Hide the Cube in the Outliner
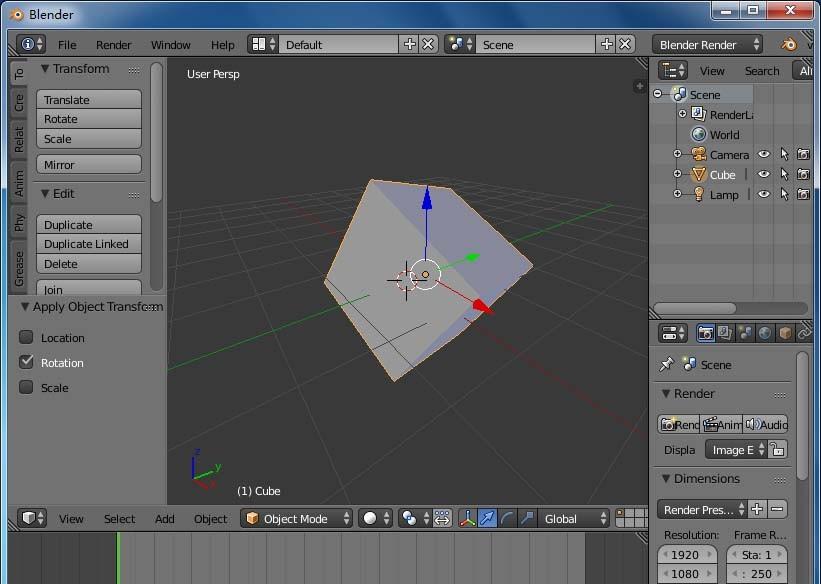The width and height of the screenshot is (821, 584). point(765,174)
